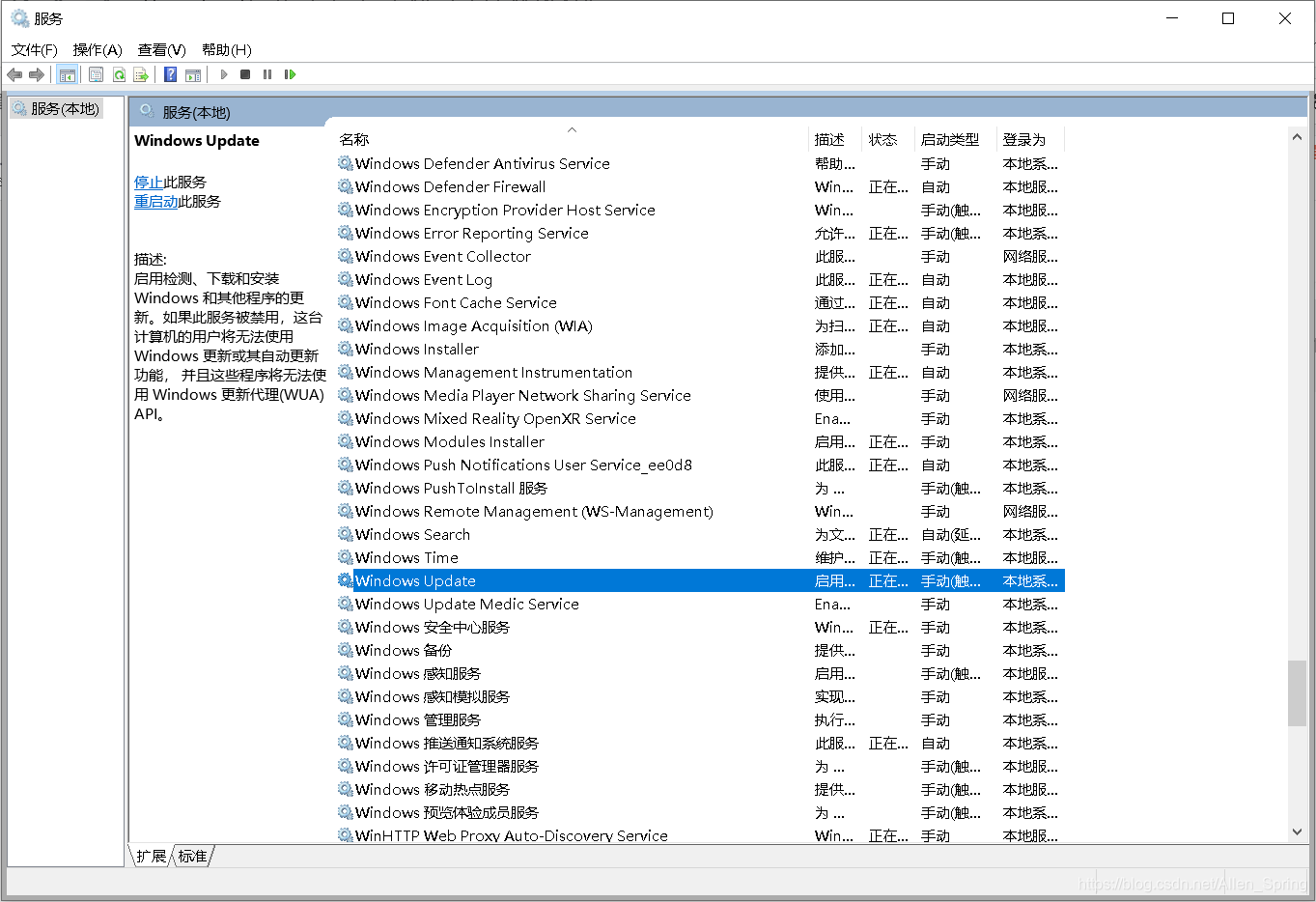Open the 文件(F) menu
Screen dimensions: 1316x902
(x=35, y=49)
